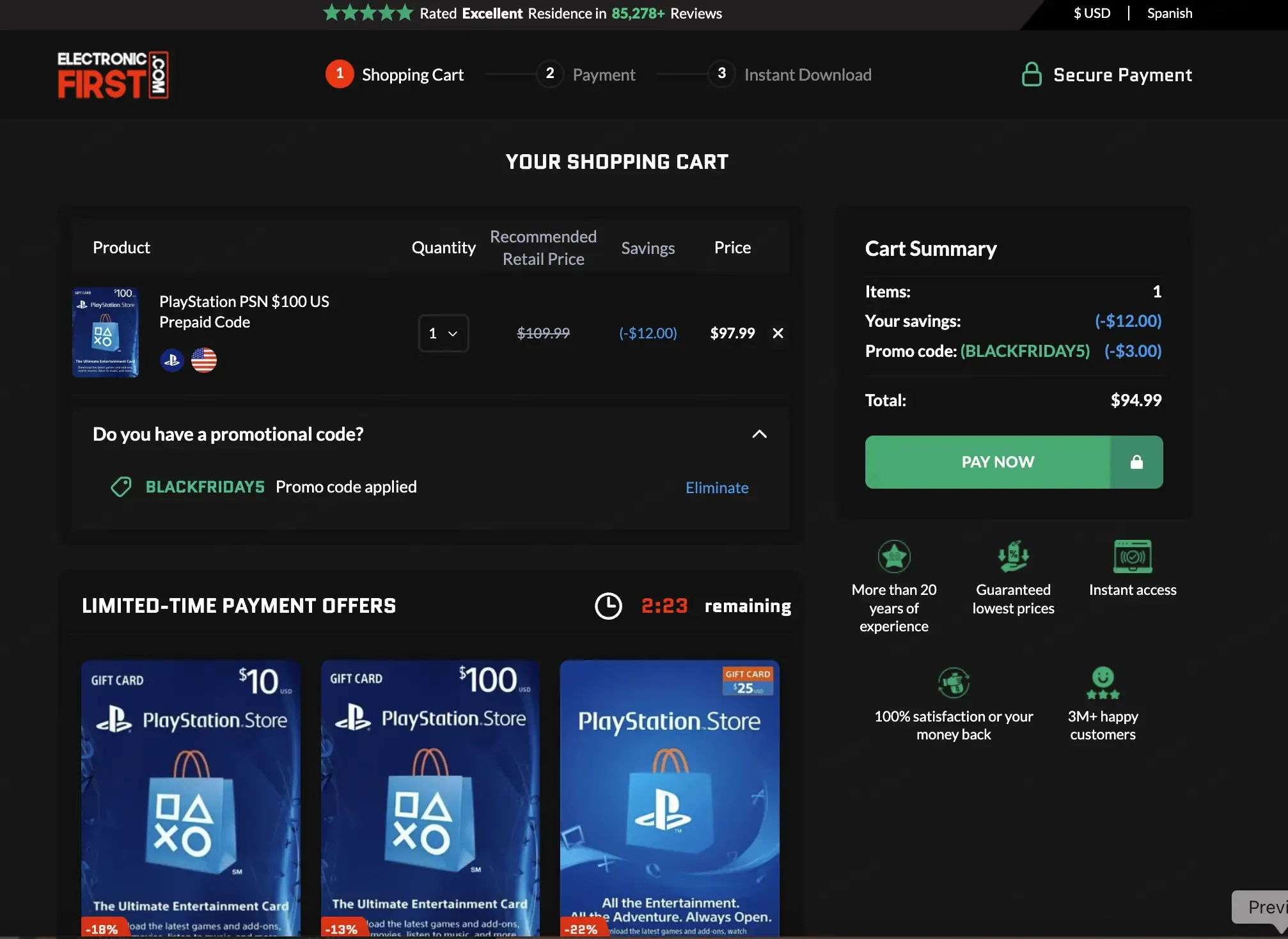Click the green padlock Secure Payment icon
This screenshot has height=939, width=1288.
pos(1031,75)
